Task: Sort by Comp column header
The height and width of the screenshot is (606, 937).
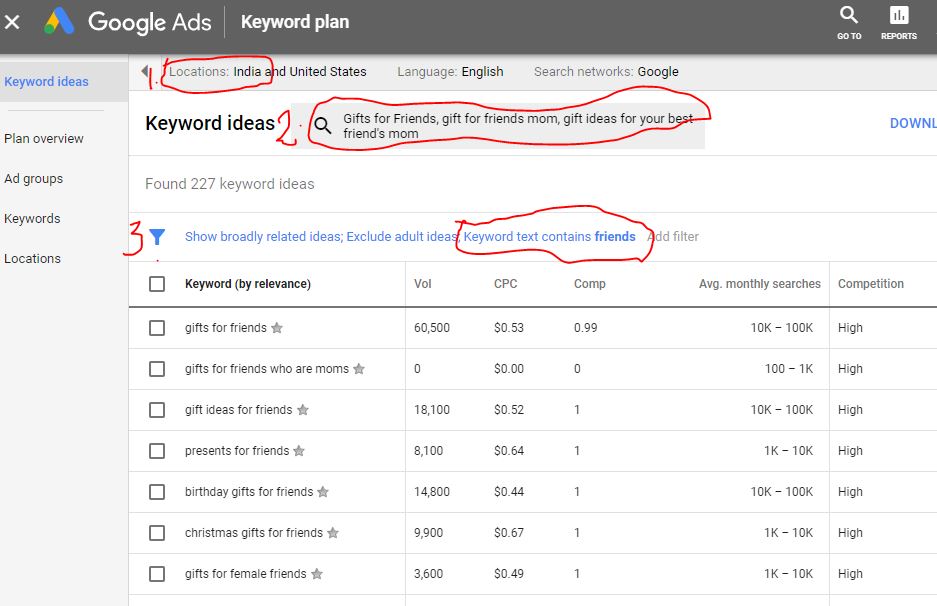Action: pos(590,284)
